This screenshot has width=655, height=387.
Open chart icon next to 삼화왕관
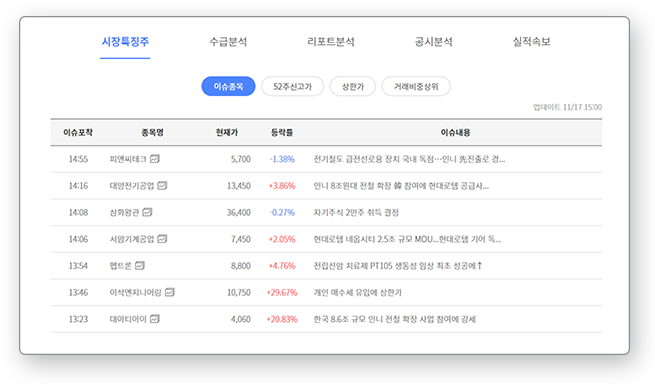coord(147,212)
